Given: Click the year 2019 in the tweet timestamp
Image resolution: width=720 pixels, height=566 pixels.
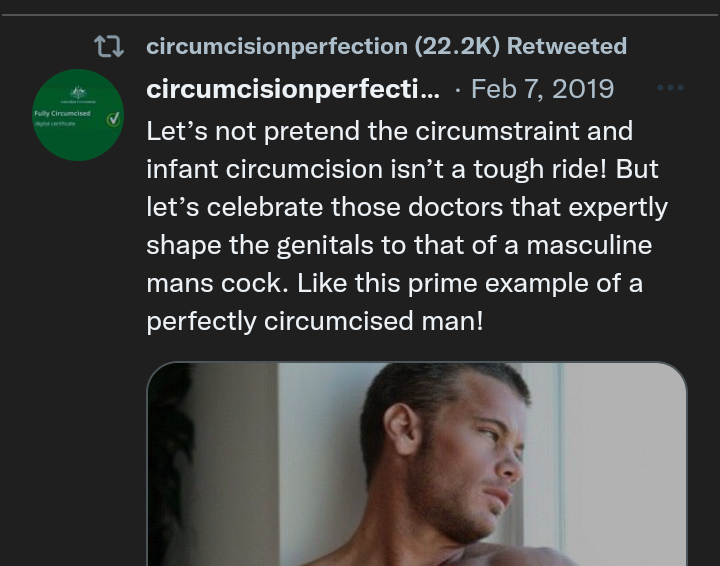Looking at the screenshot, I should point(581,89).
